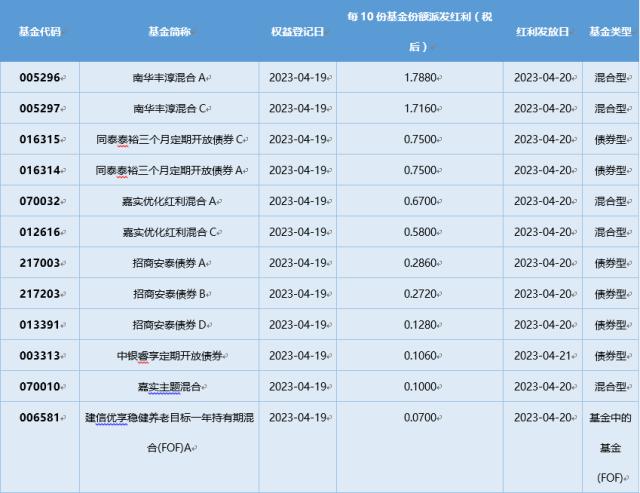The image size is (640, 493).
Task: Click the dividend value 0.0700
Action: pos(420,417)
